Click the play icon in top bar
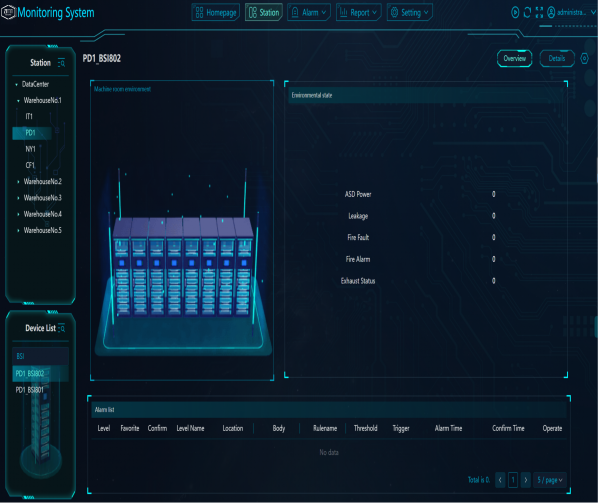 [515, 13]
